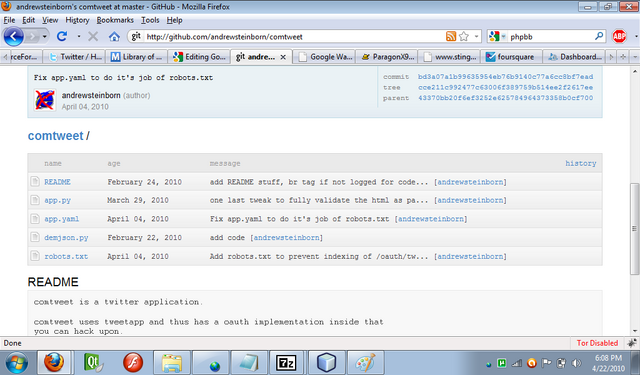Open the Edit menu
This screenshot has width=640, height=375.
click(28, 20)
